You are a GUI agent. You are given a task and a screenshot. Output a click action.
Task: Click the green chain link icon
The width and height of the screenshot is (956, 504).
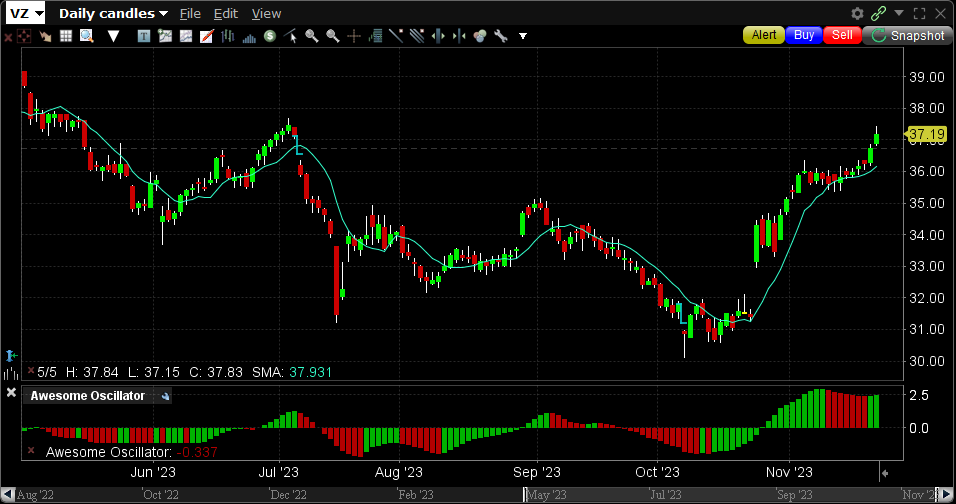click(878, 13)
